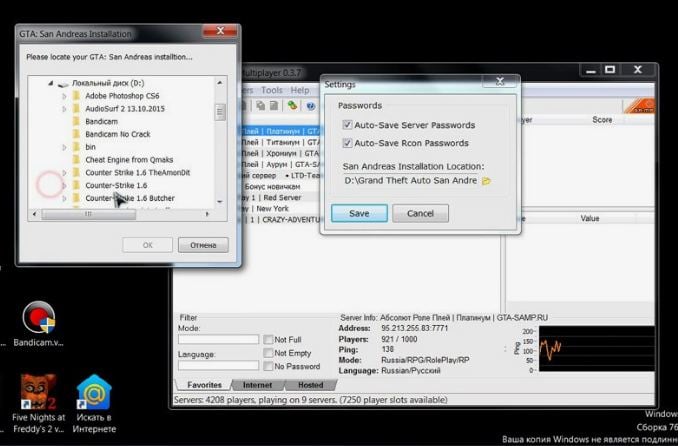Select the Counter Strike 1.6 TheAmonDit label
Viewport: 678px width, 446px height.
click(x=138, y=173)
